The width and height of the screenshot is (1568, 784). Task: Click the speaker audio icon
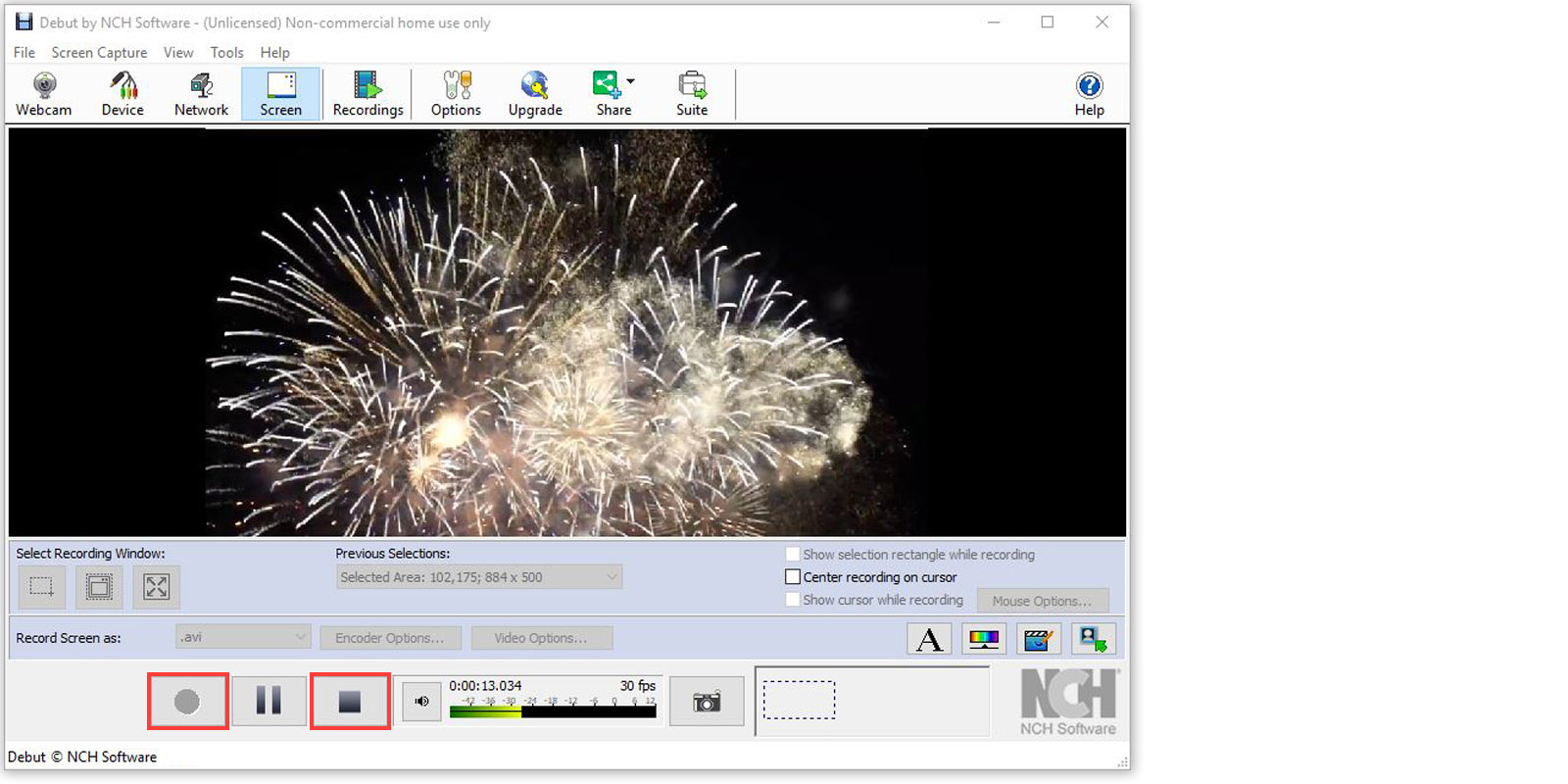click(421, 701)
